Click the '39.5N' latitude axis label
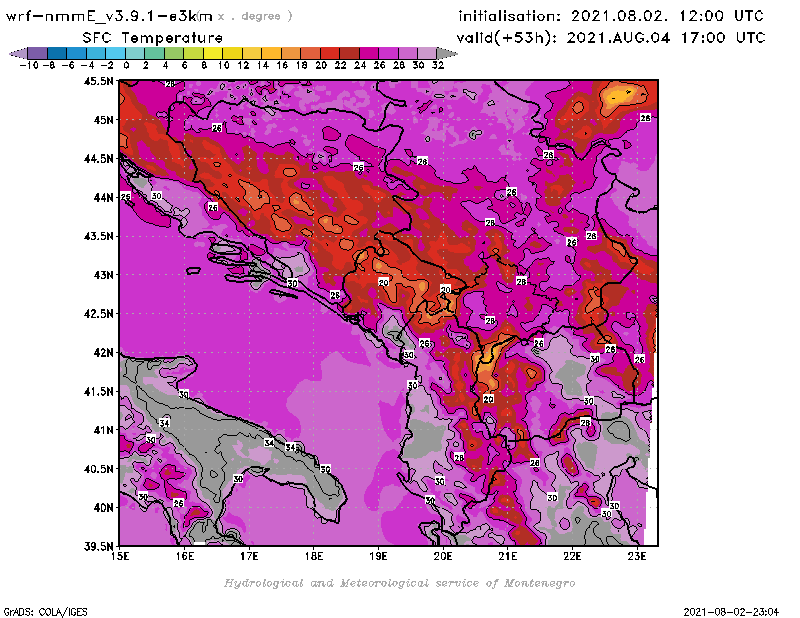 point(98,547)
